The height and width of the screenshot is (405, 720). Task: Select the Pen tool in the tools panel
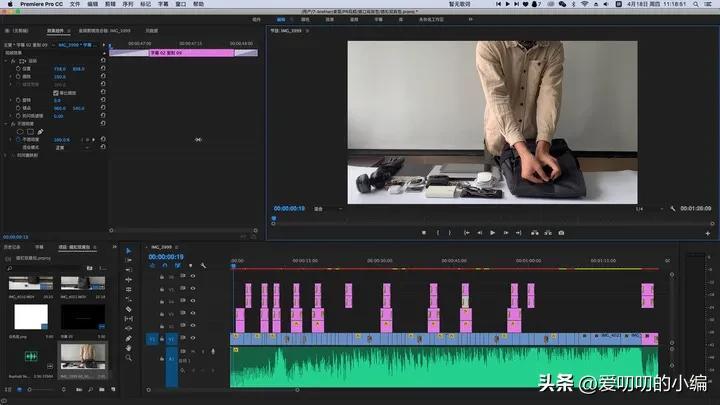pyautogui.click(x=129, y=338)
